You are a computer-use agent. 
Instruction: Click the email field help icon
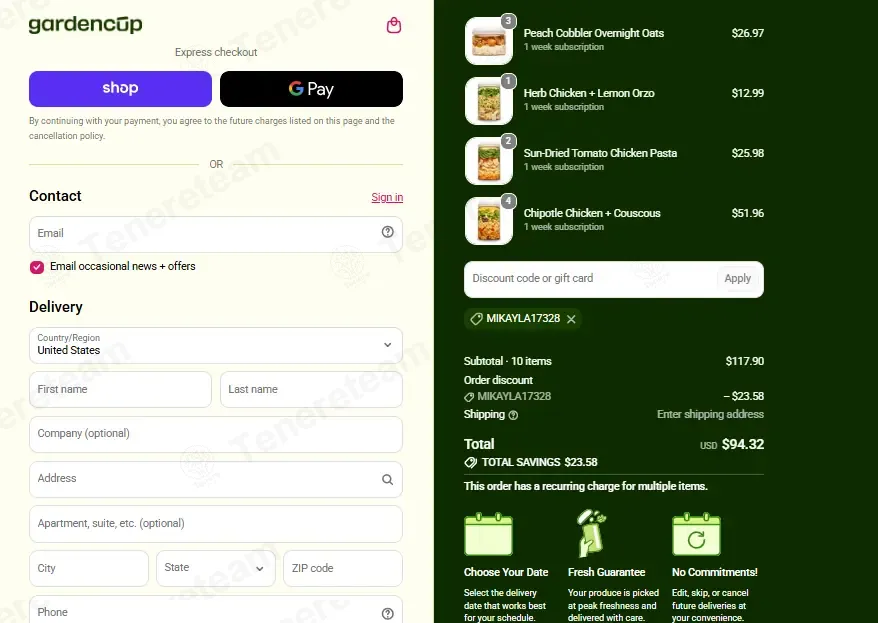[387, 232]
